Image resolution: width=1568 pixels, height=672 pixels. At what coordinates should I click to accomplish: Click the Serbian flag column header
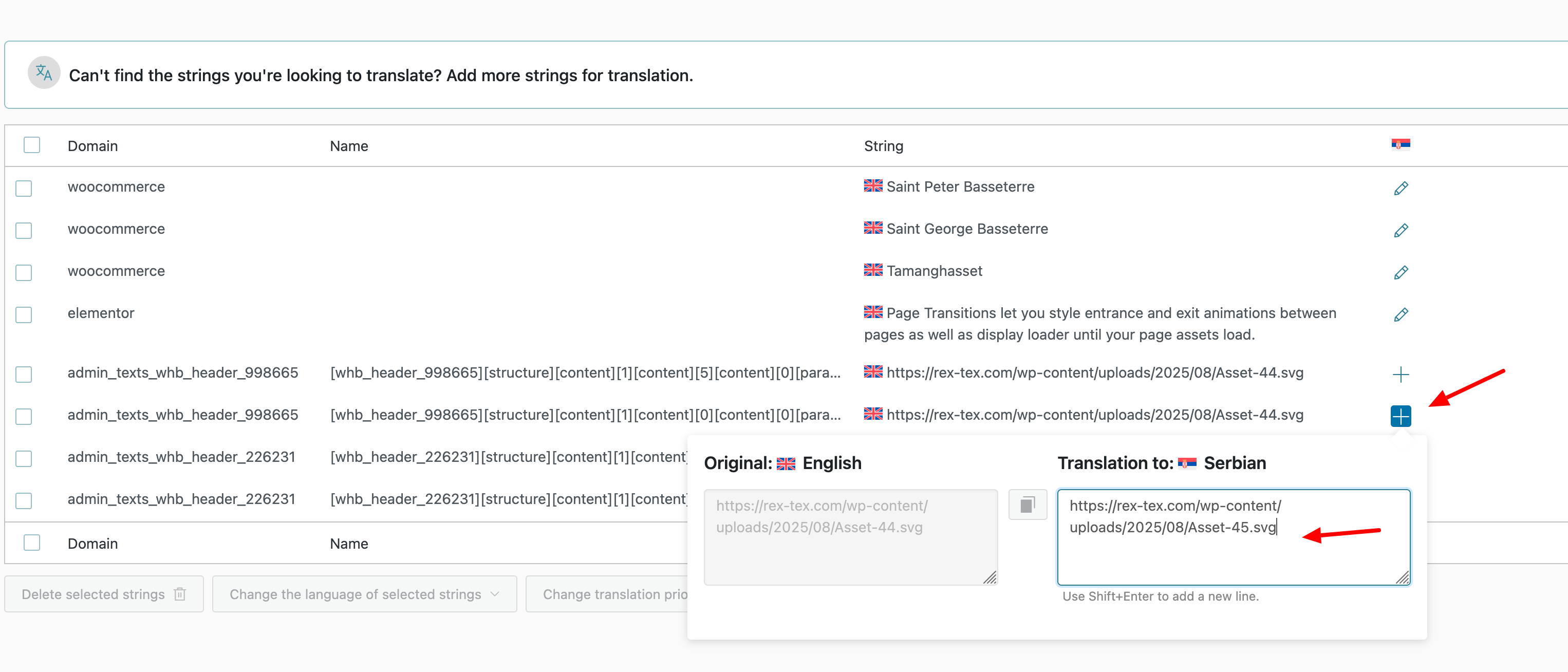(1401, 144)
